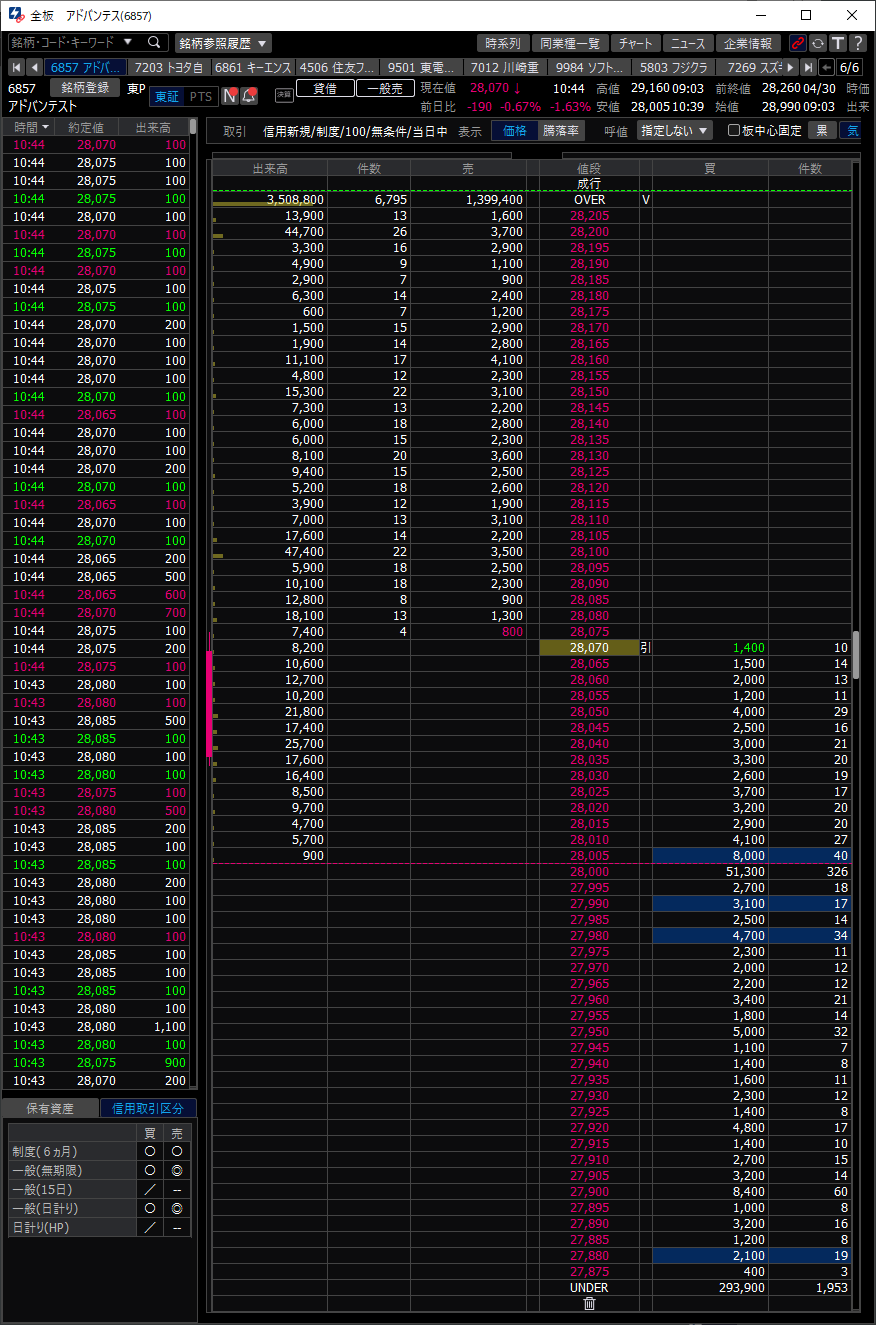Click the order book vertical scrollbar thumb

tap(856, 655)
